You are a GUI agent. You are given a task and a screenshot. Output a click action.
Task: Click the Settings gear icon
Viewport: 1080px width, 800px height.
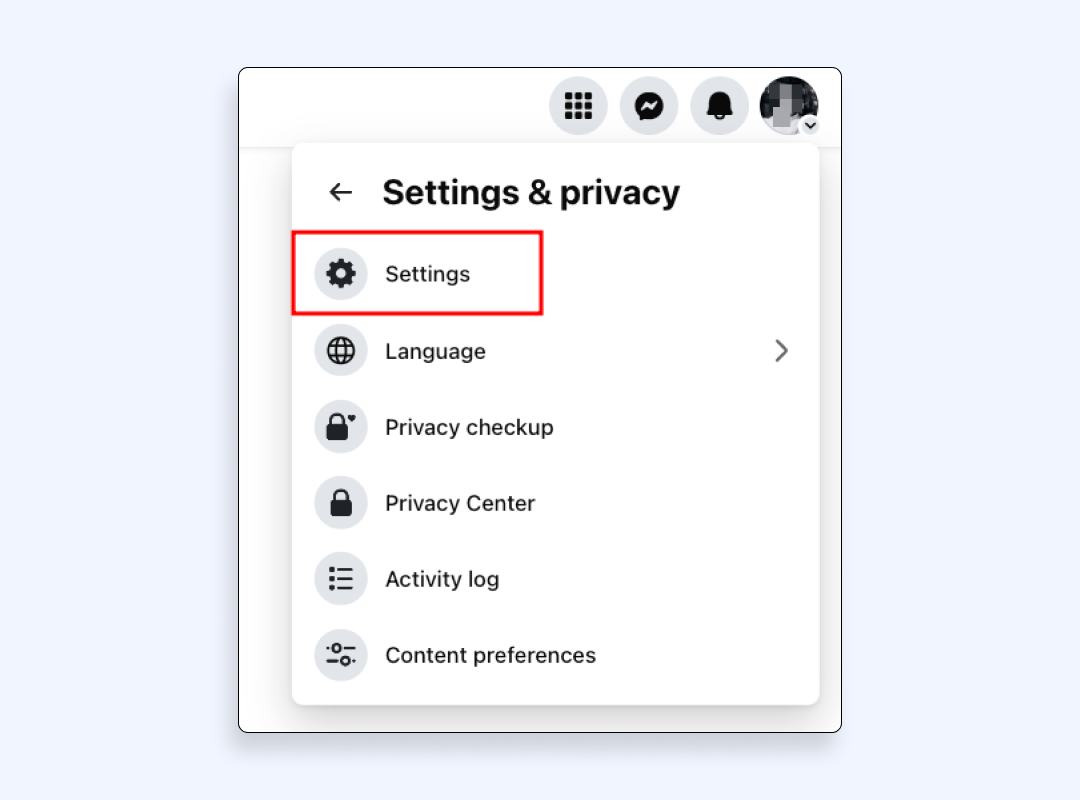(x=341, y=274)
